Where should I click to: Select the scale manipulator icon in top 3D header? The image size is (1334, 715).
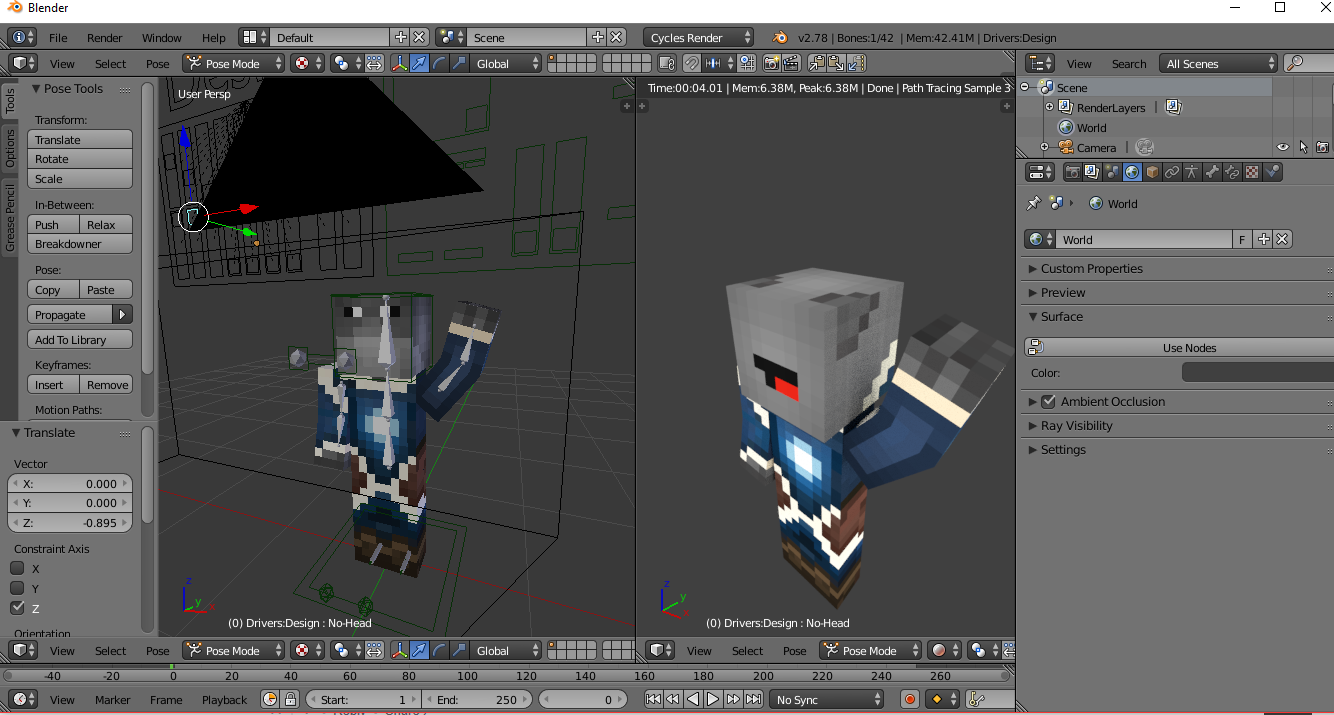pyautogui.click(x=459, y=63)
